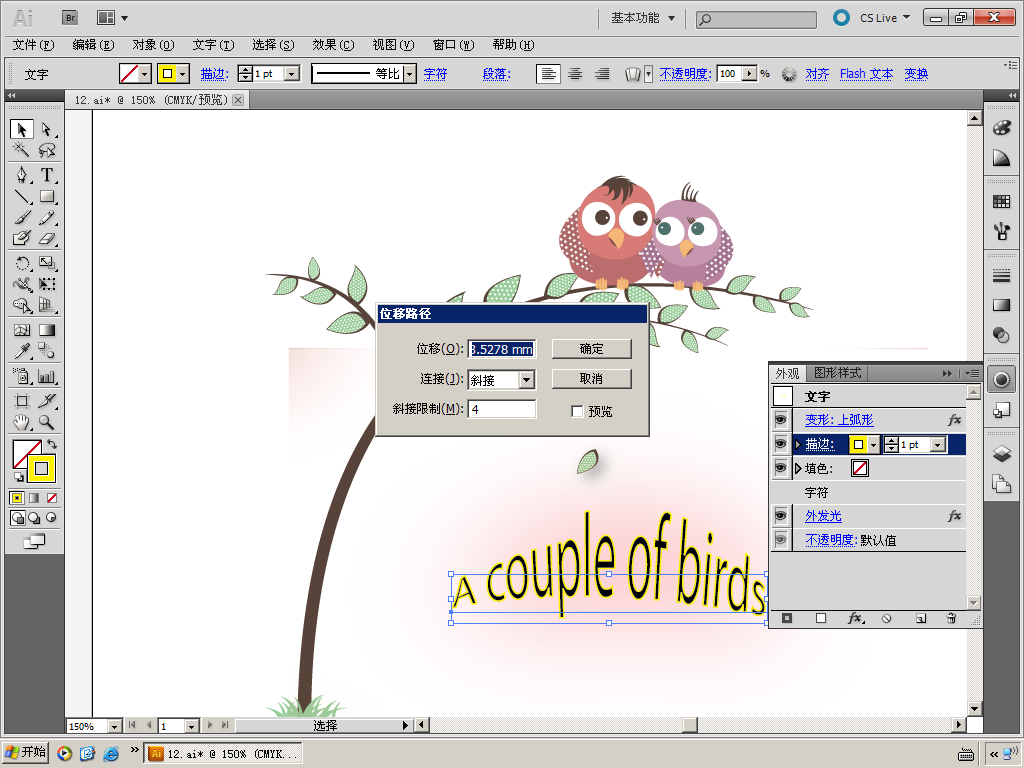Choose the Eraser tool
Image resolution: width=1024 pixels, height=768 pixels.
pos(46,238)
